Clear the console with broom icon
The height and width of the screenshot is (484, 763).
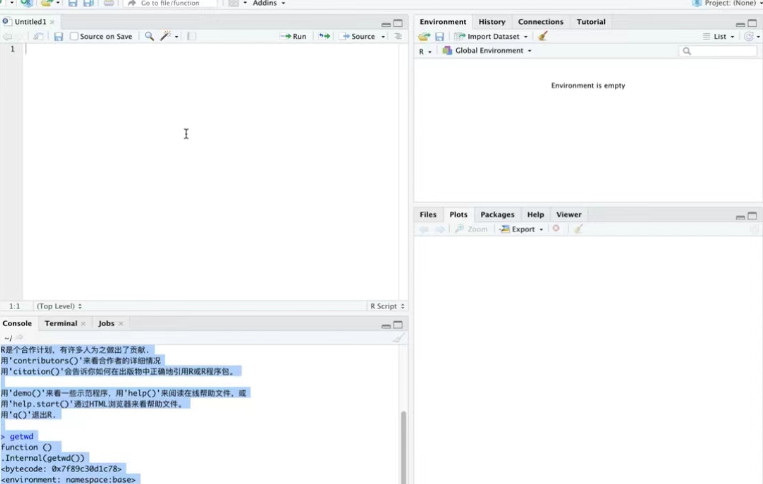click(398, 338)
